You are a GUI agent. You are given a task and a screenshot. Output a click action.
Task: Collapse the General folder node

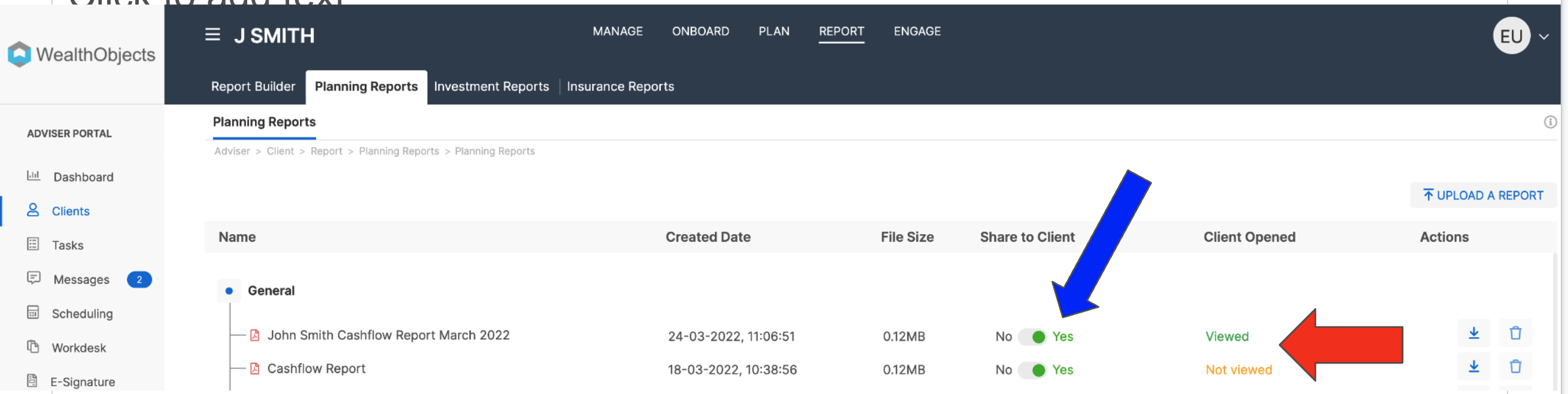229,291
